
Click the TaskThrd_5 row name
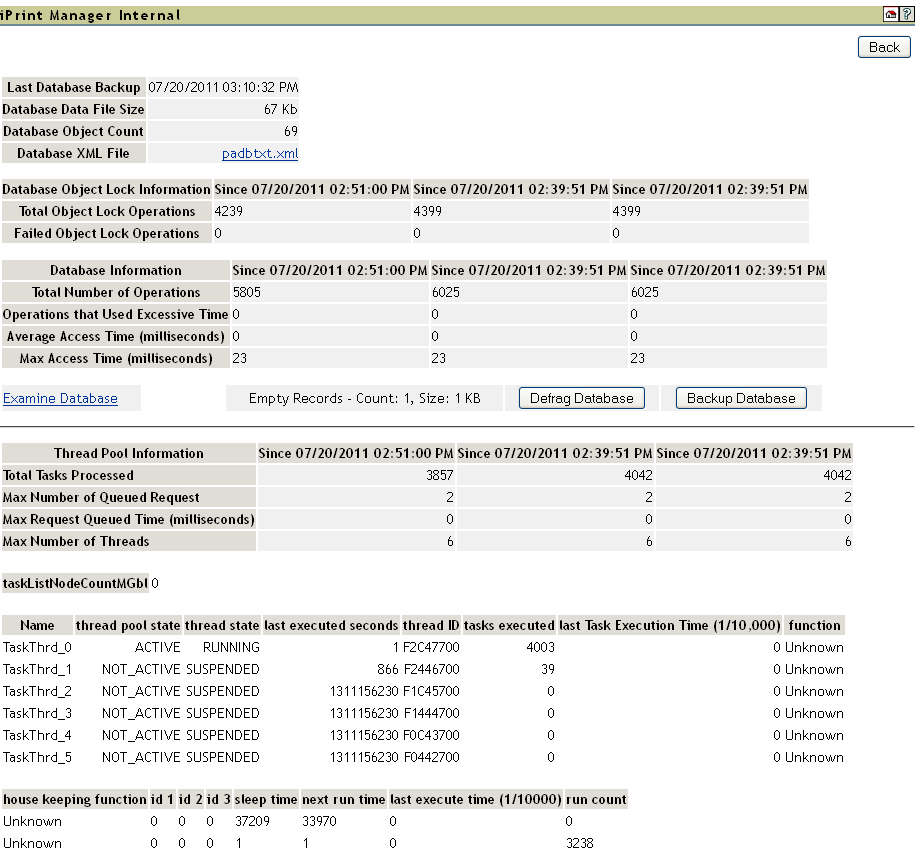[x=37, y=757]
